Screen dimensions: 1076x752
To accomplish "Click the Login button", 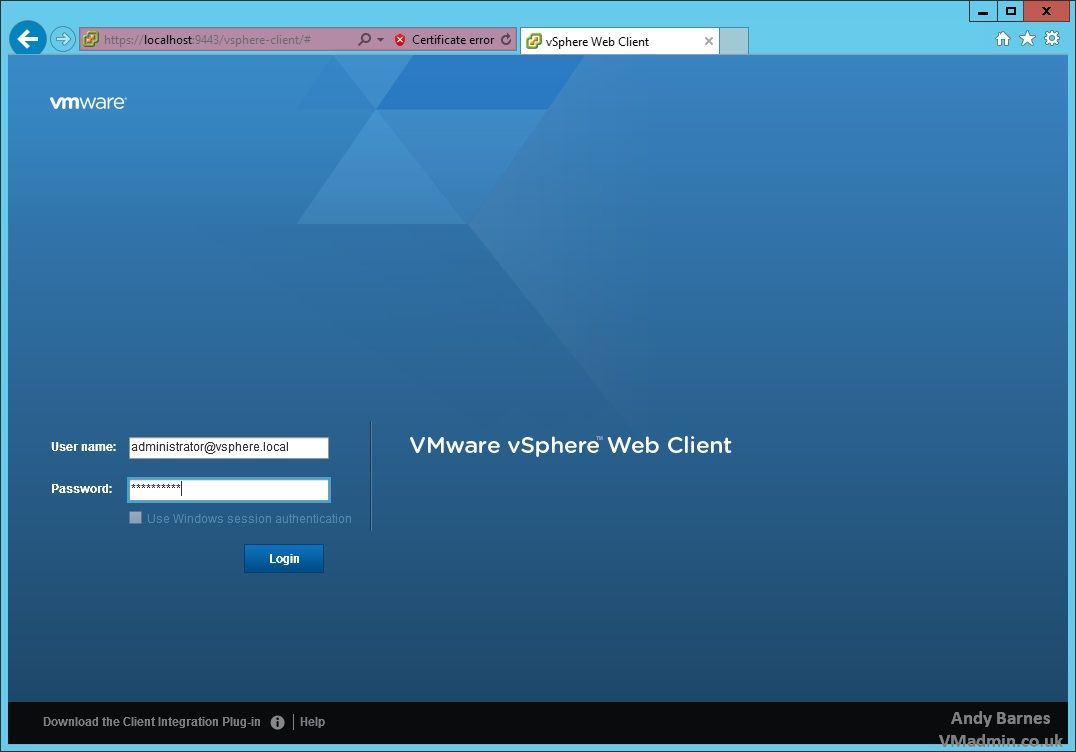I will tap(284, 559).
